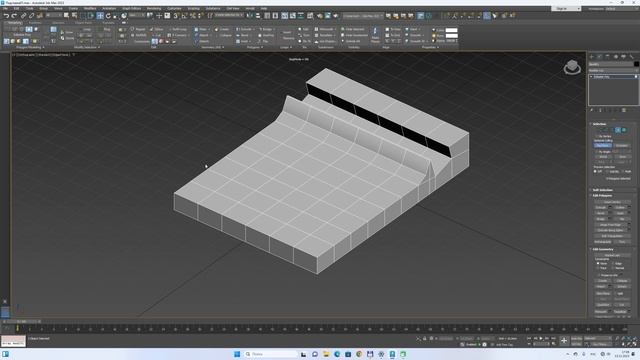Select Element sub-object level in ribbon
The height and width of the screenshot is (360, 640).
click(36, 29)
